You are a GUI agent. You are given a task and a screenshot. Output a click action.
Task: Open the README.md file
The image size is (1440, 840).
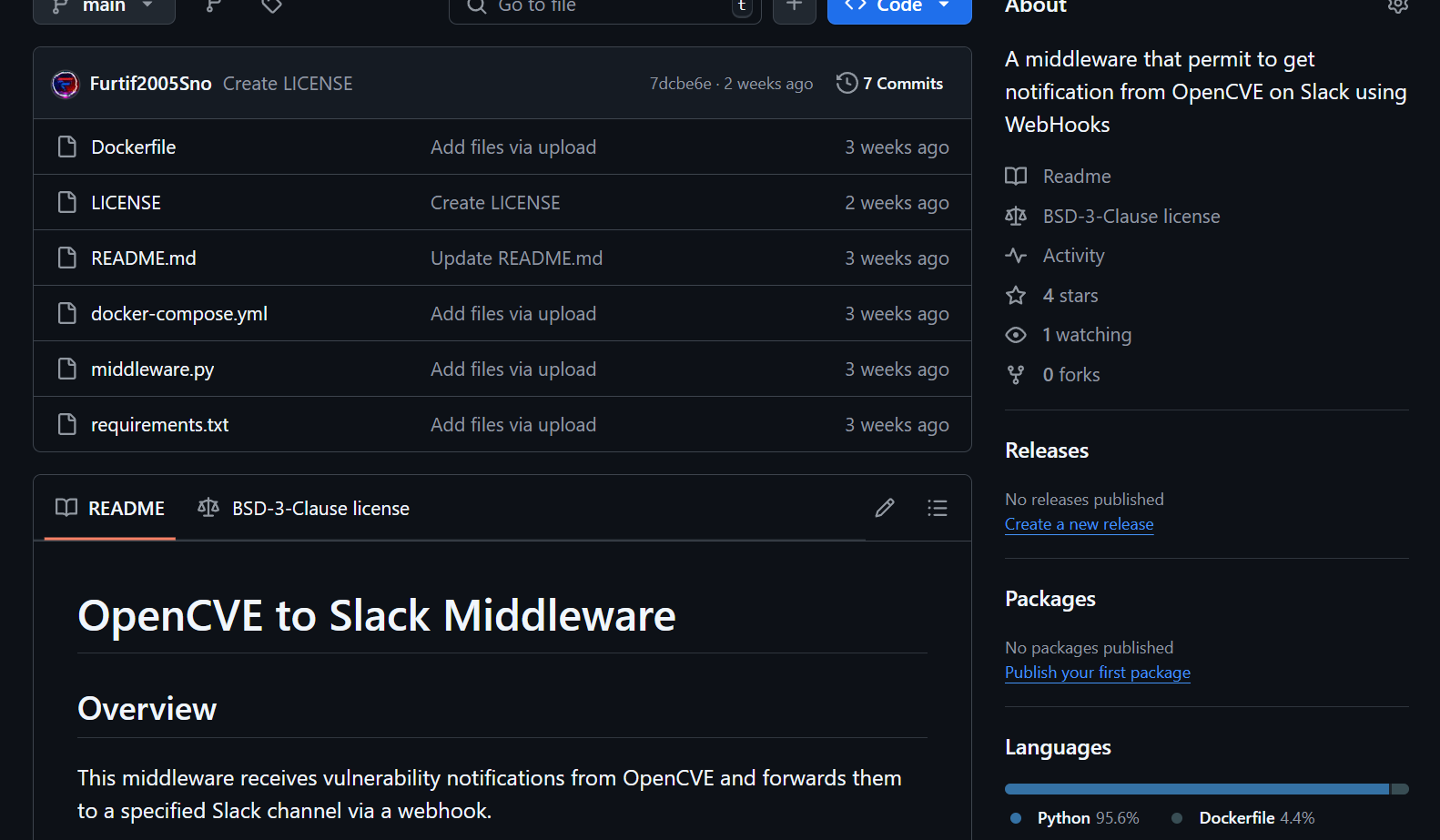click(143, 258)
